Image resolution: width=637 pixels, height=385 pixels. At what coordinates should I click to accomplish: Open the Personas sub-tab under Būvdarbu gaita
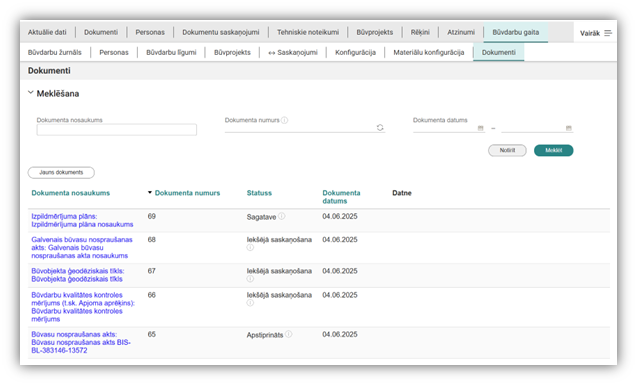pos(114,52)
